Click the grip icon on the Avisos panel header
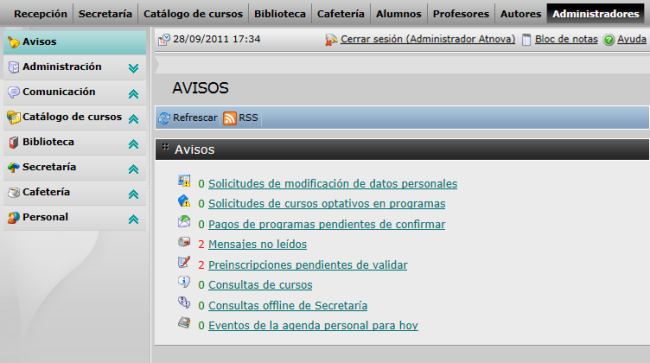This screenshot has width=650, height=363. (x=165, y=147)
